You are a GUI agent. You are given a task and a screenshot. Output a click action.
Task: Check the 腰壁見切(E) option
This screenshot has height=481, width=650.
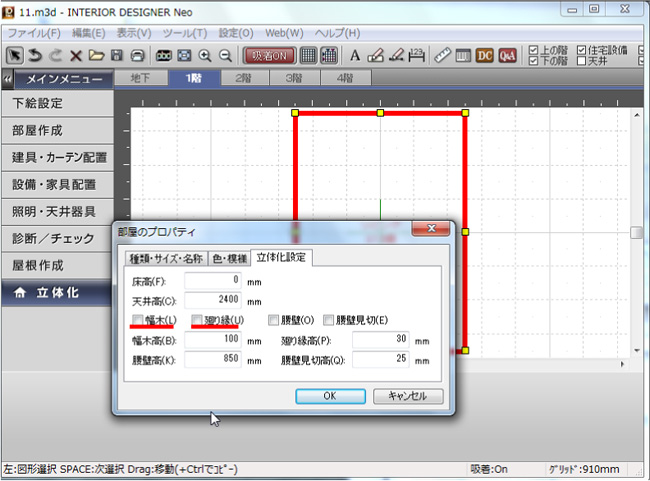(x=329, y=320)
